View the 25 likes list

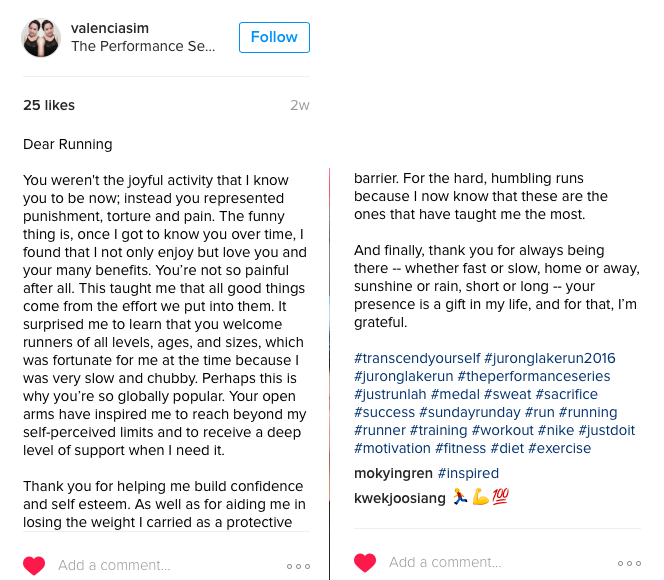(49, 106)
